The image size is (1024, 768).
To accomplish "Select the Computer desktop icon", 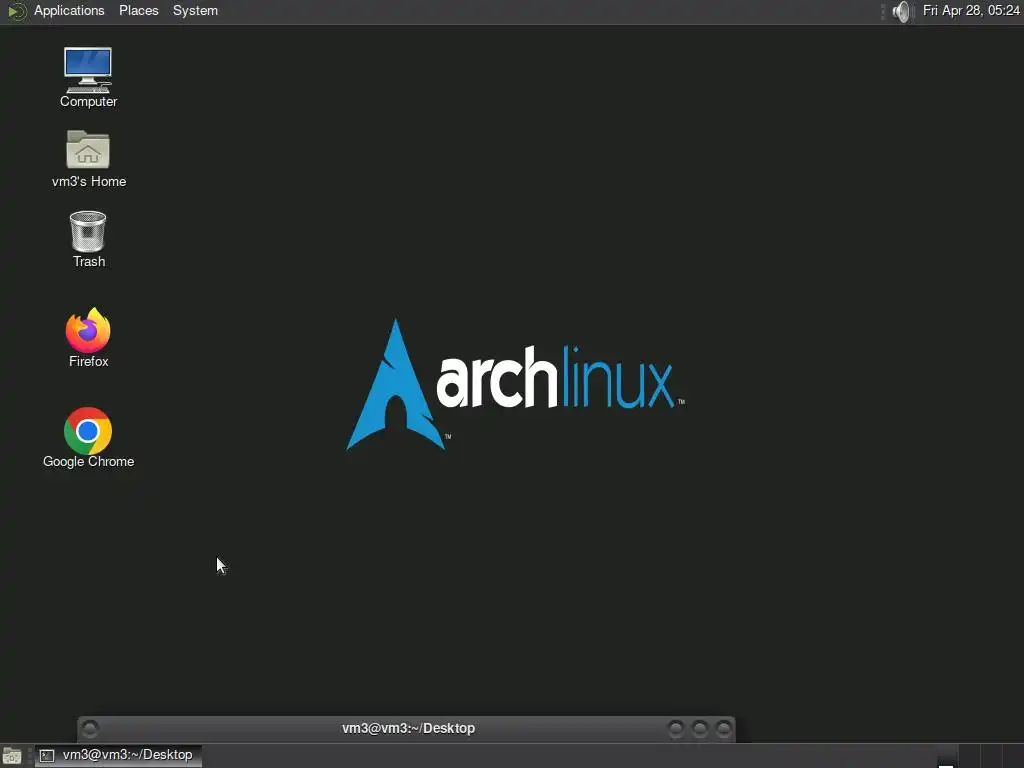I will (88, 77).
